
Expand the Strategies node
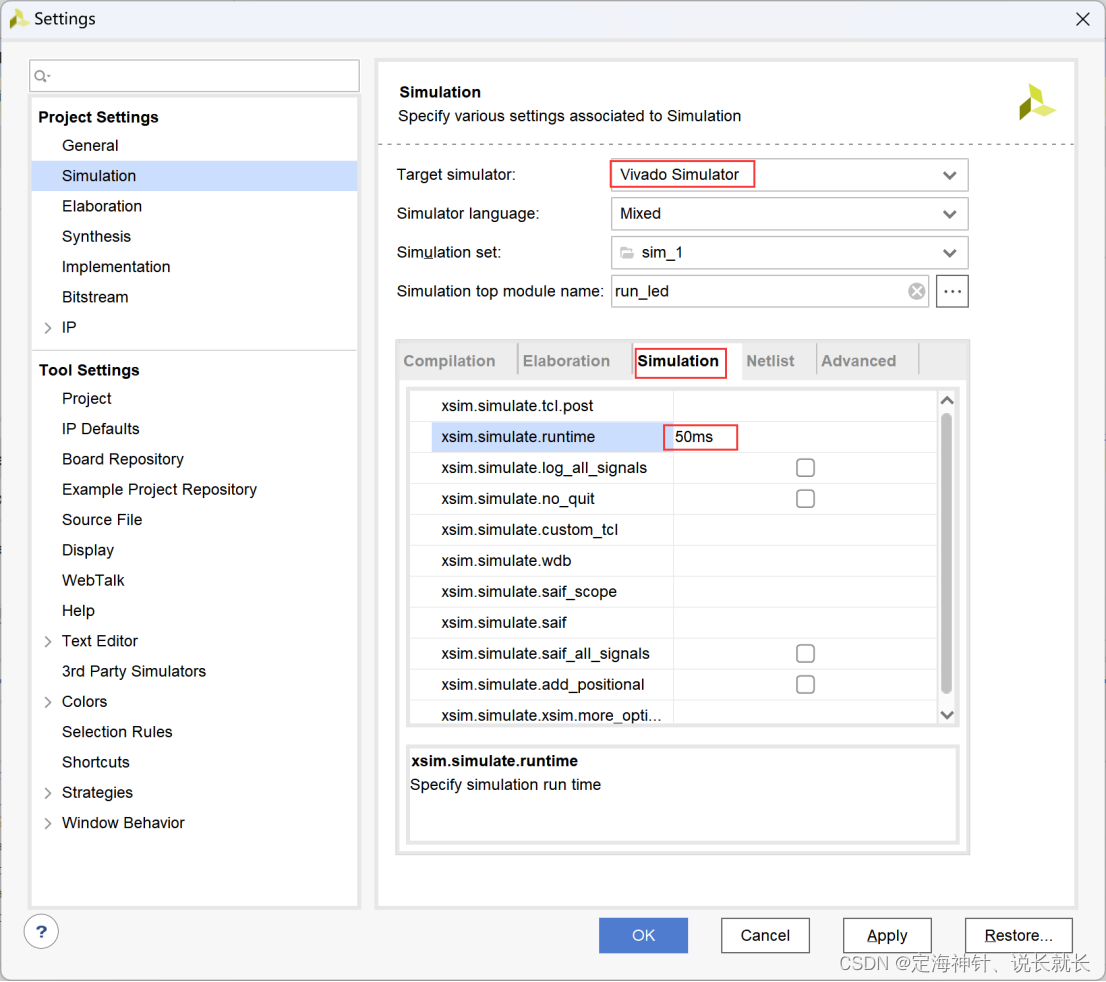pyautogui.click(x=48, y=793)
